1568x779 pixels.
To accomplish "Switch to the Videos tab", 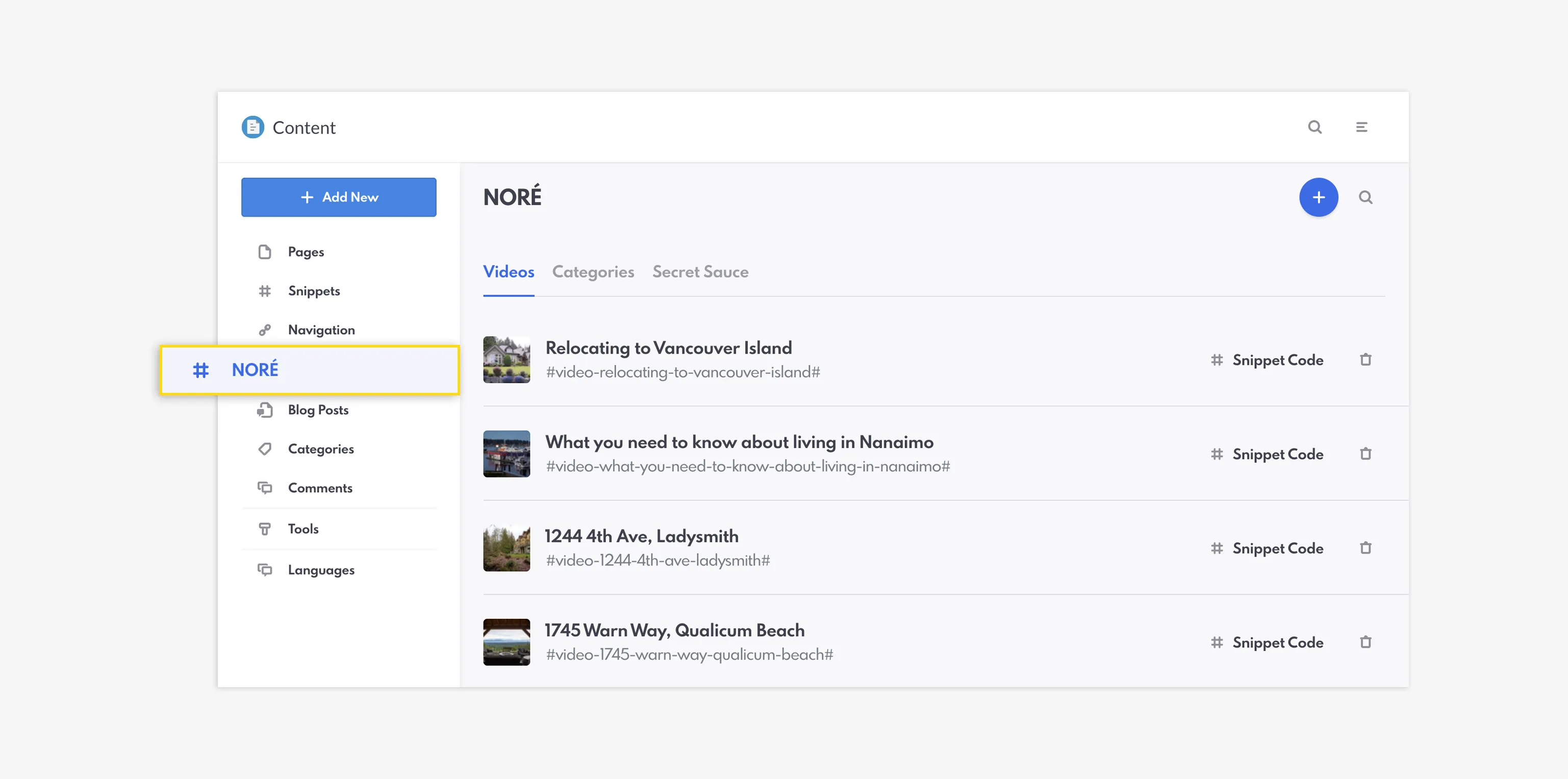I will pos(508,272).
